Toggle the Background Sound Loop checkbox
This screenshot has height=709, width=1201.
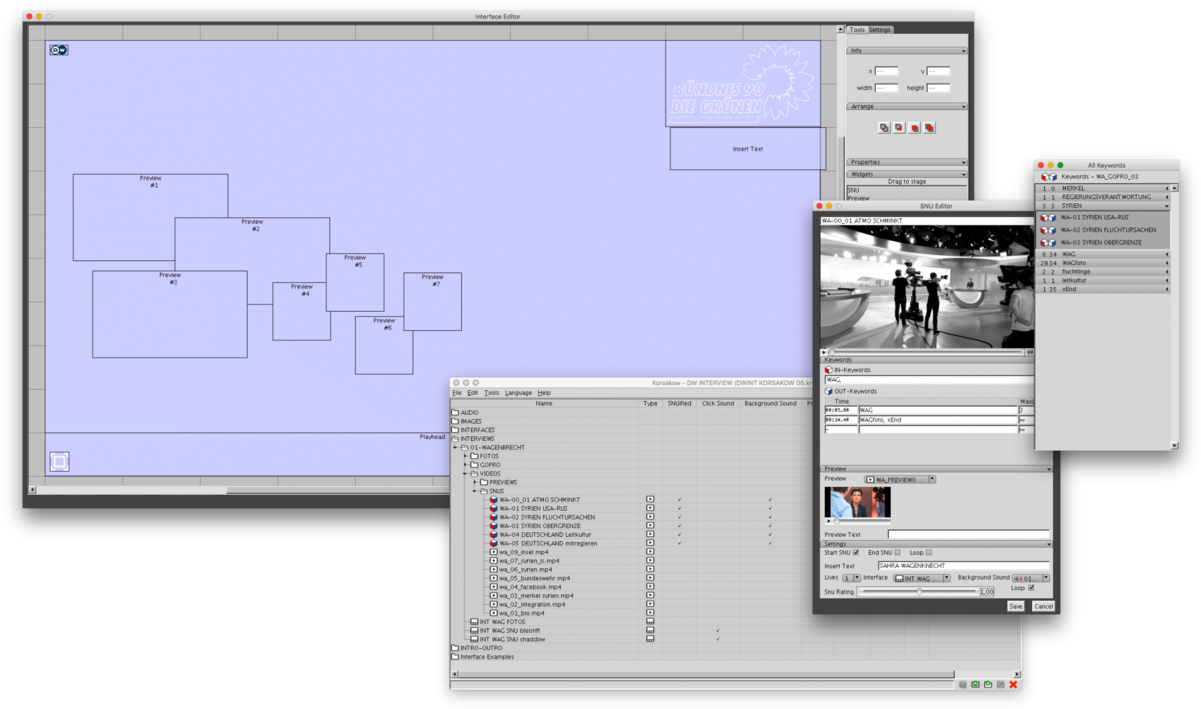point(1031,588)
